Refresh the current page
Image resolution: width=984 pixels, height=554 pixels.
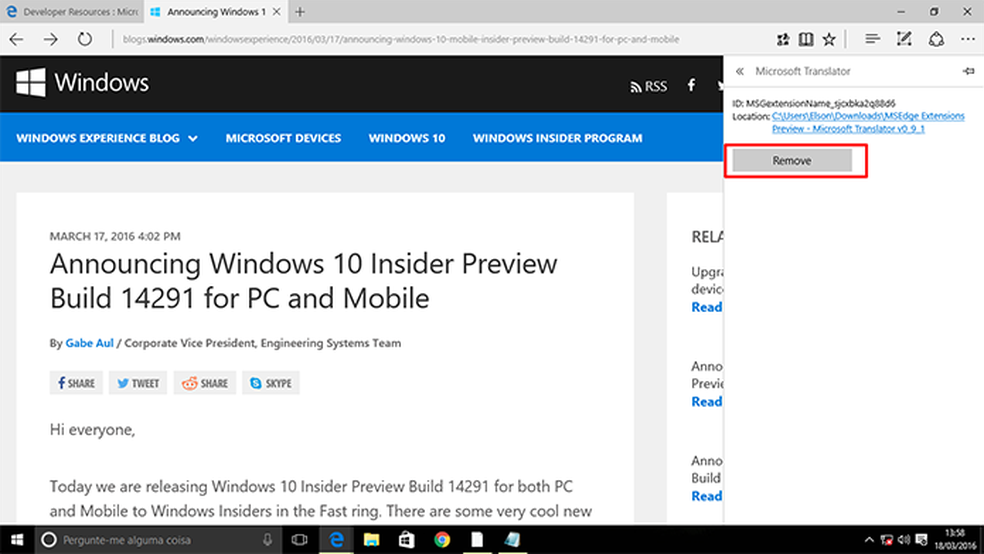click(x=85, y=40)
